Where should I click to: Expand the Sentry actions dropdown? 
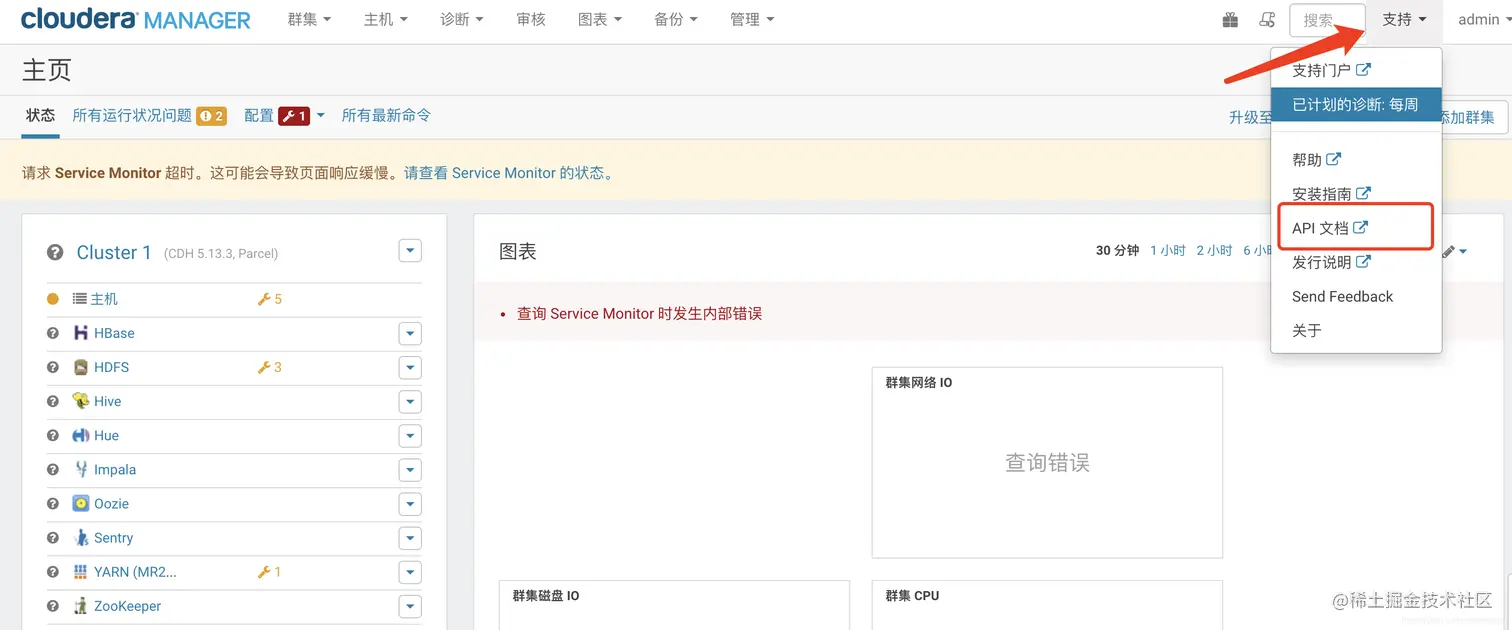tap(410, 538)
